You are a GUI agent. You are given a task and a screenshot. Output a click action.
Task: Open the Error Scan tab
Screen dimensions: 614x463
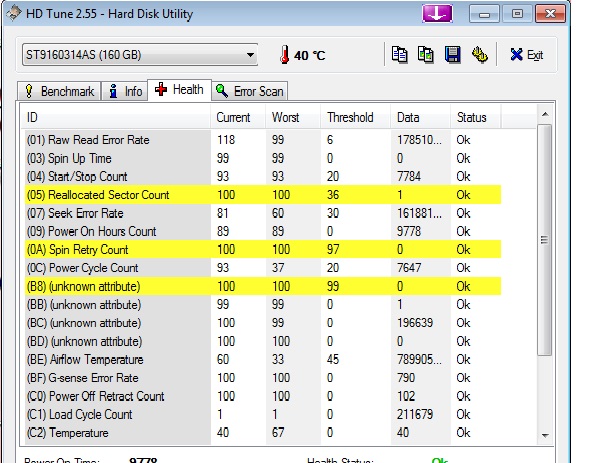(250, 91)
